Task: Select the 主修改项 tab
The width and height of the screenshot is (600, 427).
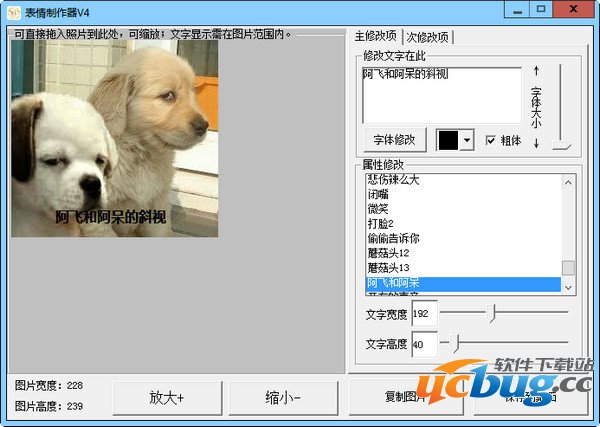Action: (376, 37)
